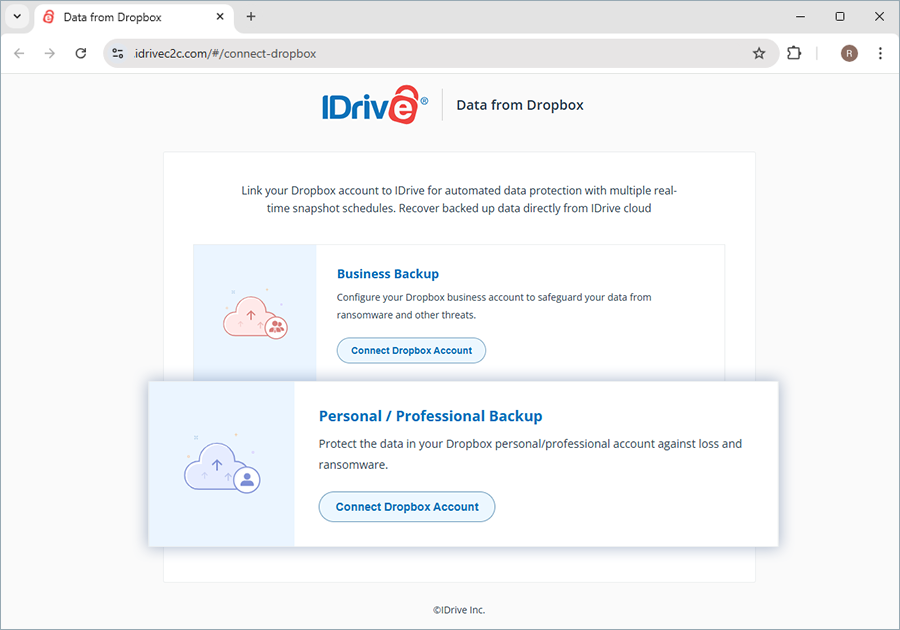The width and height of the screenshot is (900, 630).
Task: Go forward using the browser forward arrow
Action: (x=50, y=53)
